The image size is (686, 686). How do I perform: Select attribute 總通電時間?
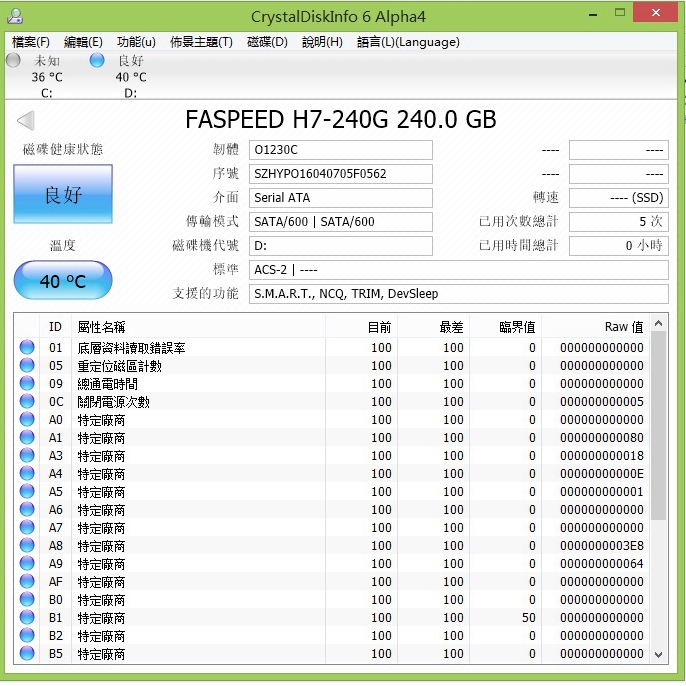coord(108,384)
